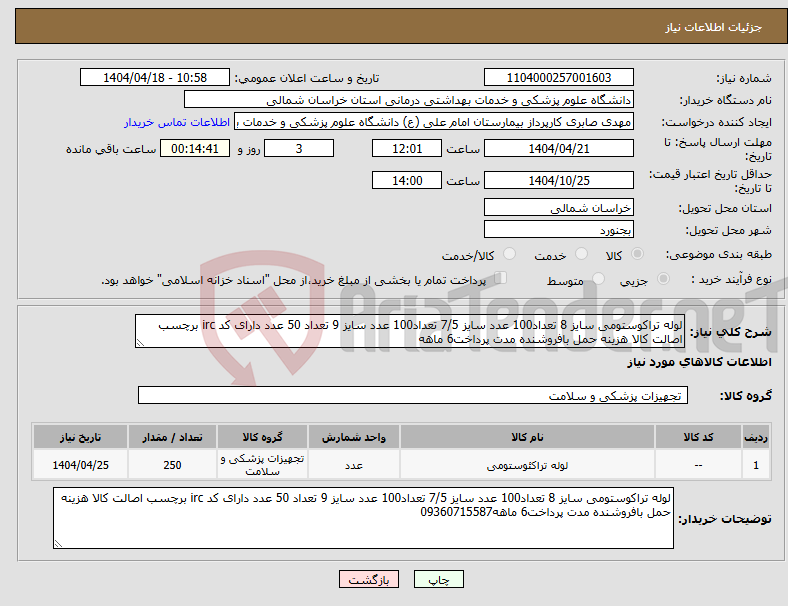Click the response deadline date 1404/04/21
Viewport: 788px width, 606px height.
[x=559, y=148]
